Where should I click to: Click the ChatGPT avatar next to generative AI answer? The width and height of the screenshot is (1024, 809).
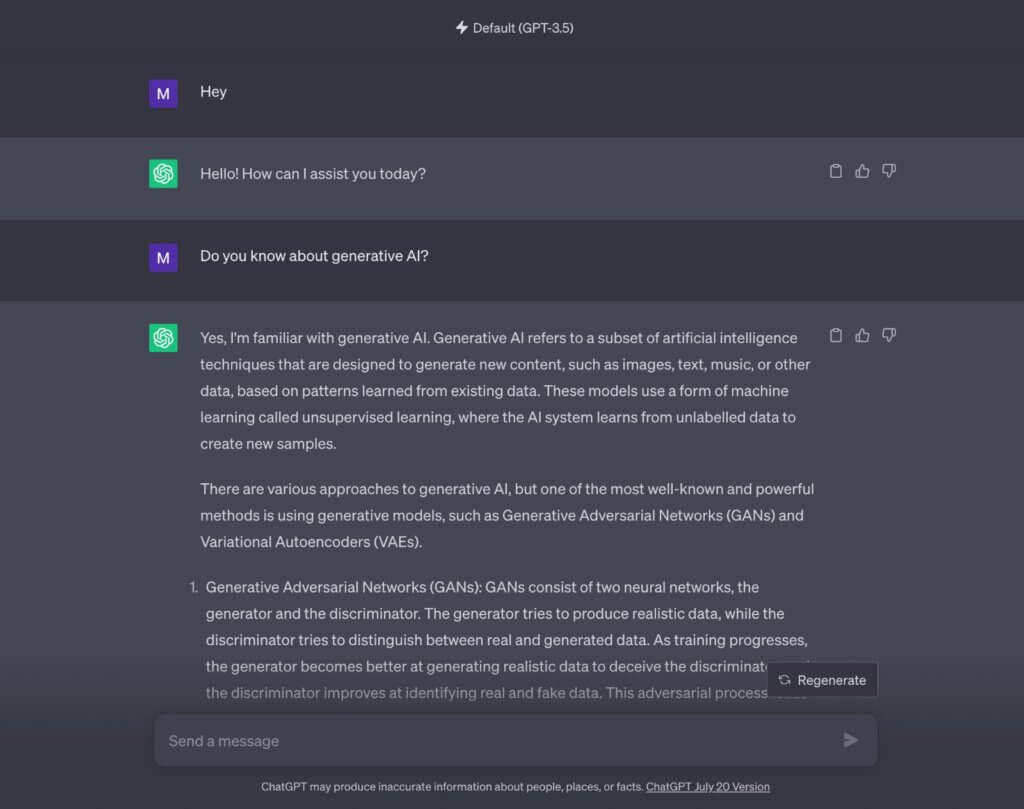(x=163, y=338)
